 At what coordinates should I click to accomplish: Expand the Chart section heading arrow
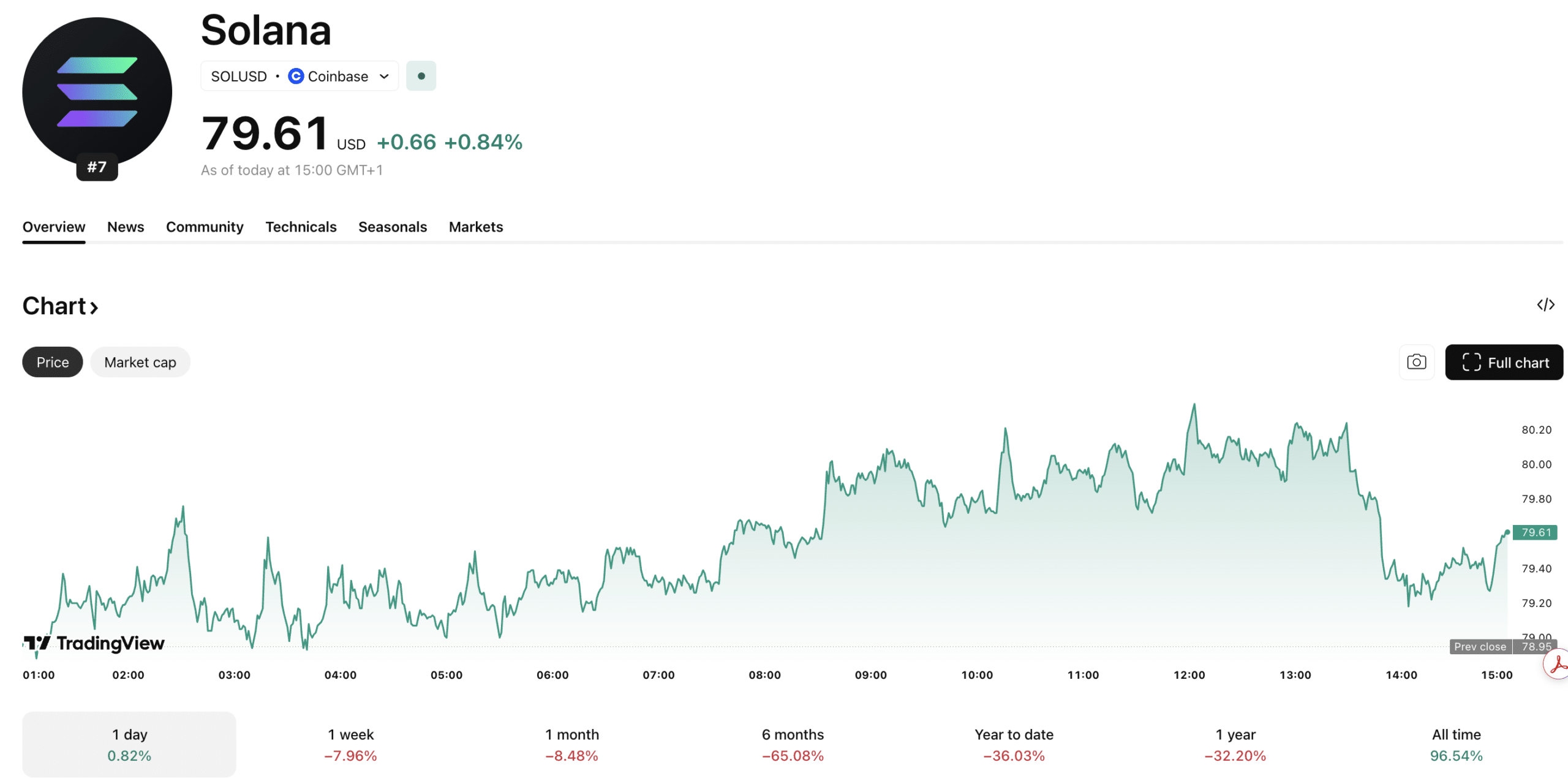point(94,308)
